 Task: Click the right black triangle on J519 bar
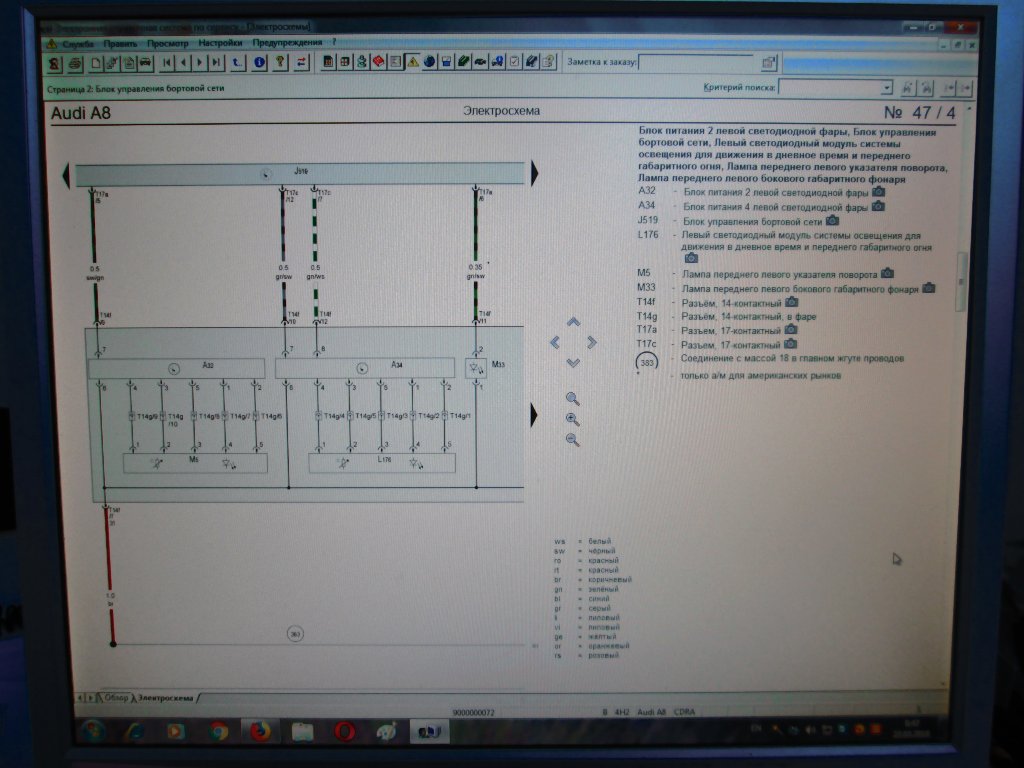534,174
